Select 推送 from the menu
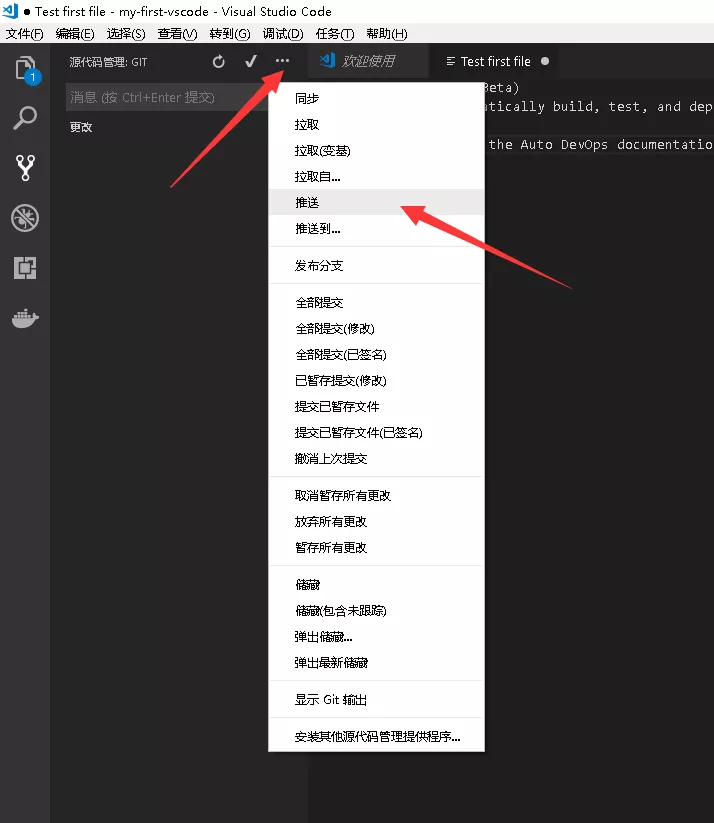The width and height of the screenshot is (714, 823). click(x=376, y=202)
